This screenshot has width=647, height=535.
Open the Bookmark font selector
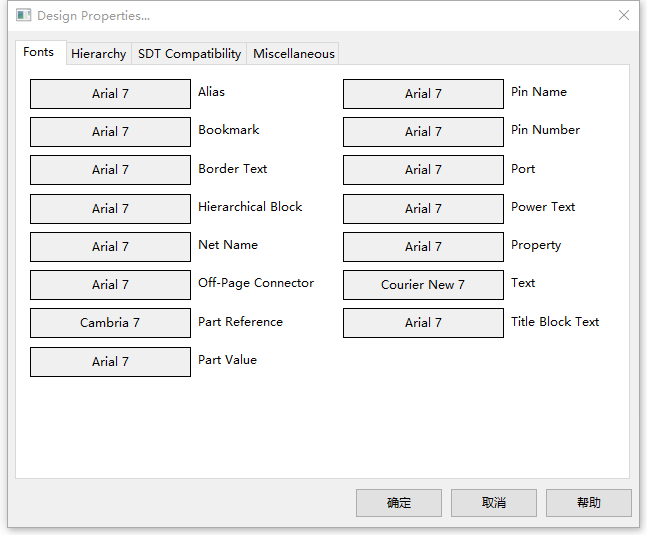pyautogui.click(x=110, y=132)
